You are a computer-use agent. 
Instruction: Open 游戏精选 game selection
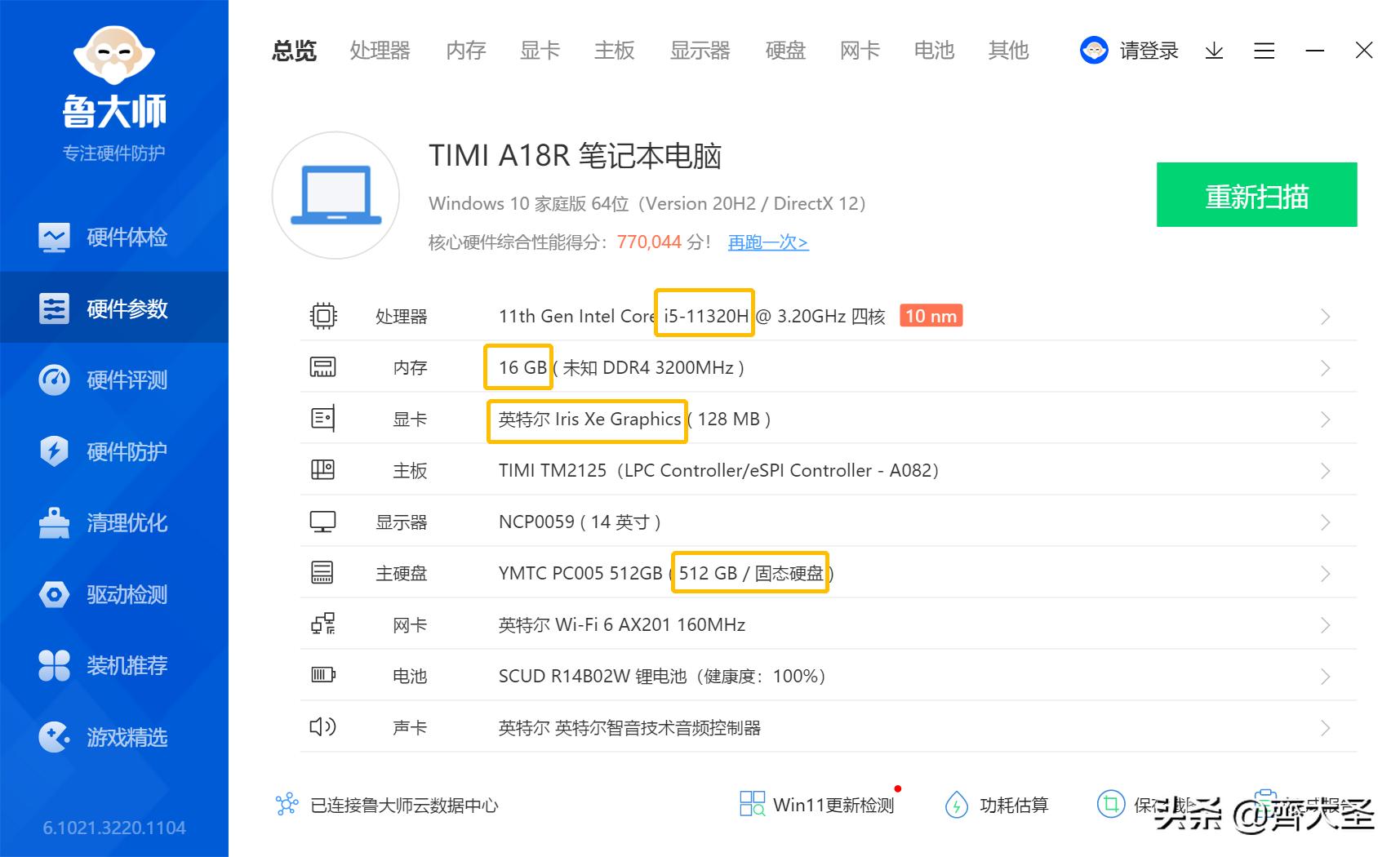click(x=114, y=738)
